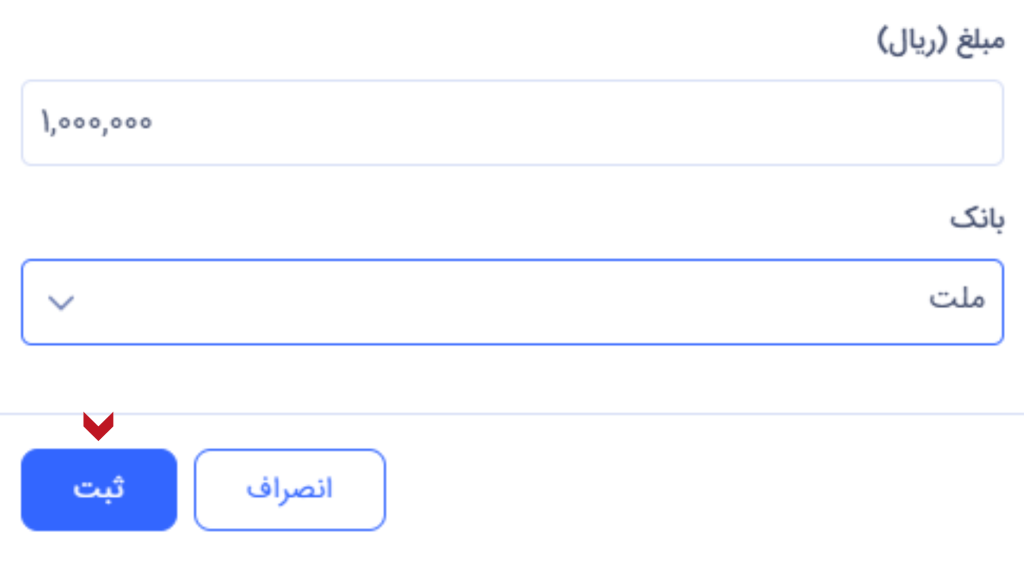Click the ثبت submit button
Screen dimensions: 1024x563
pos(99,489)
